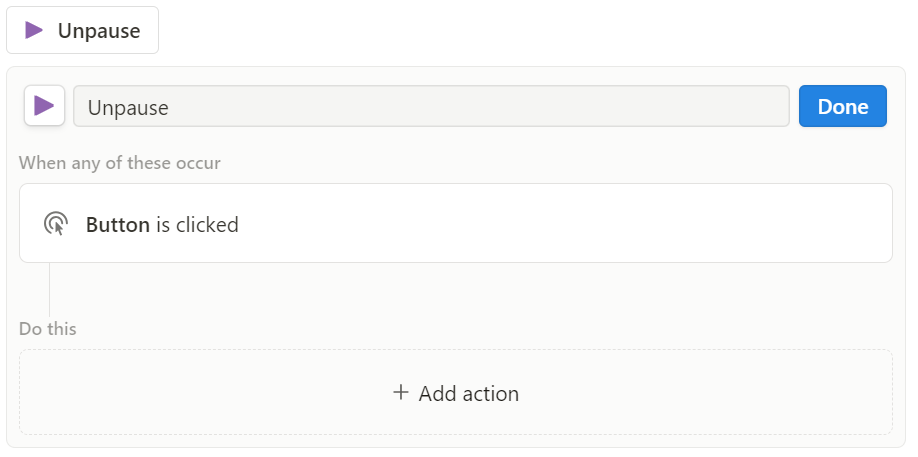
Task: Open the Button is clicked trigger card
Action: pos(455,223)
